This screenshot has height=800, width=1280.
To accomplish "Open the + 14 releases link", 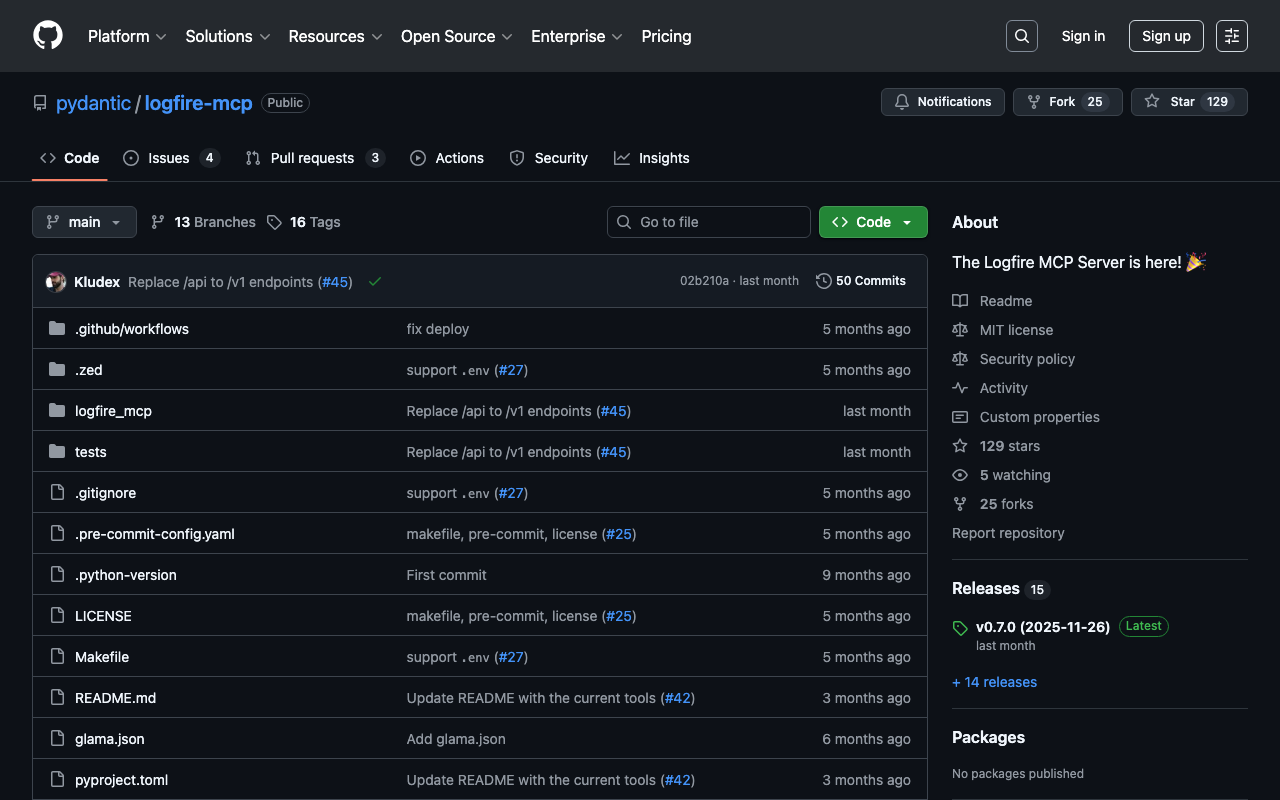I will (994, 682).
